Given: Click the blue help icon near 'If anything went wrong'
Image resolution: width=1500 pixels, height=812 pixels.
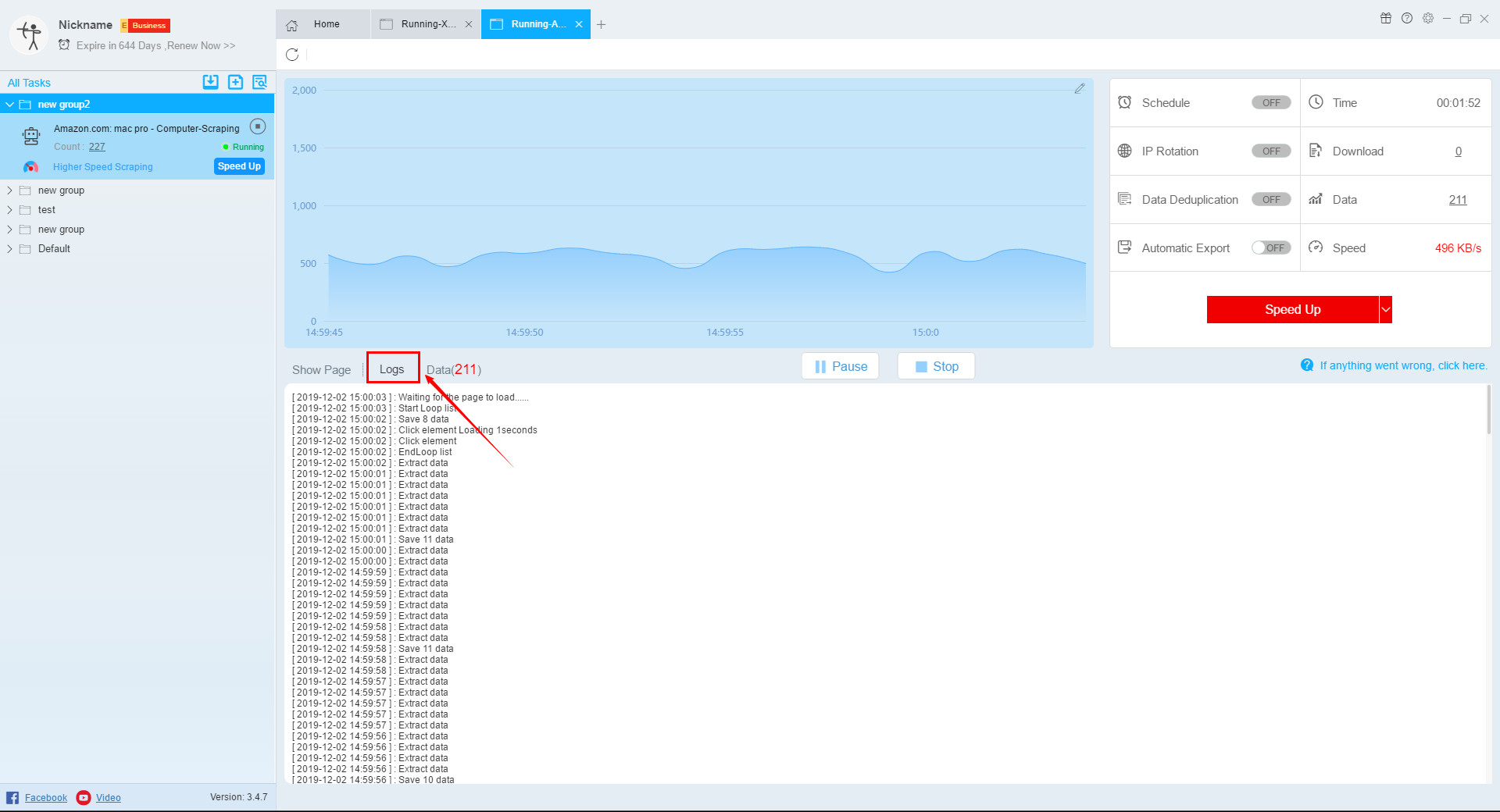Looking at the screenshot, I should (1307, 365).
